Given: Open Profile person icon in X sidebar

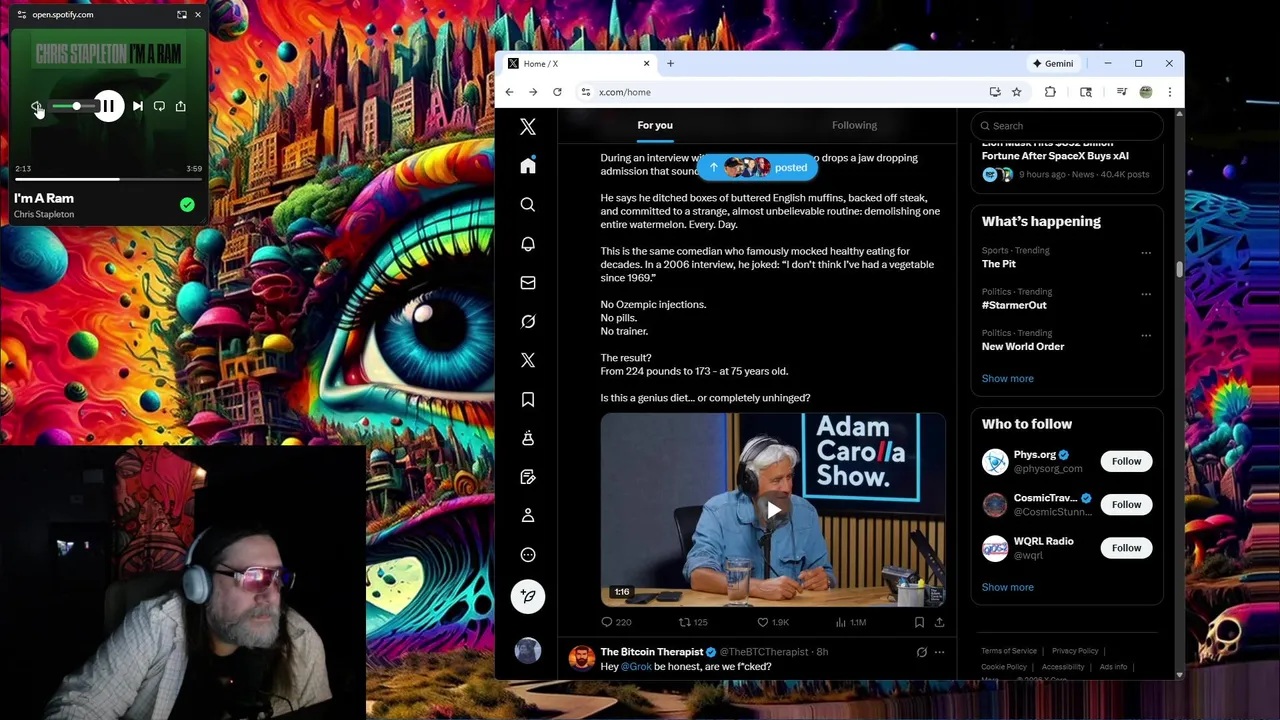Looking at the screenshot, I should [528, 516].
